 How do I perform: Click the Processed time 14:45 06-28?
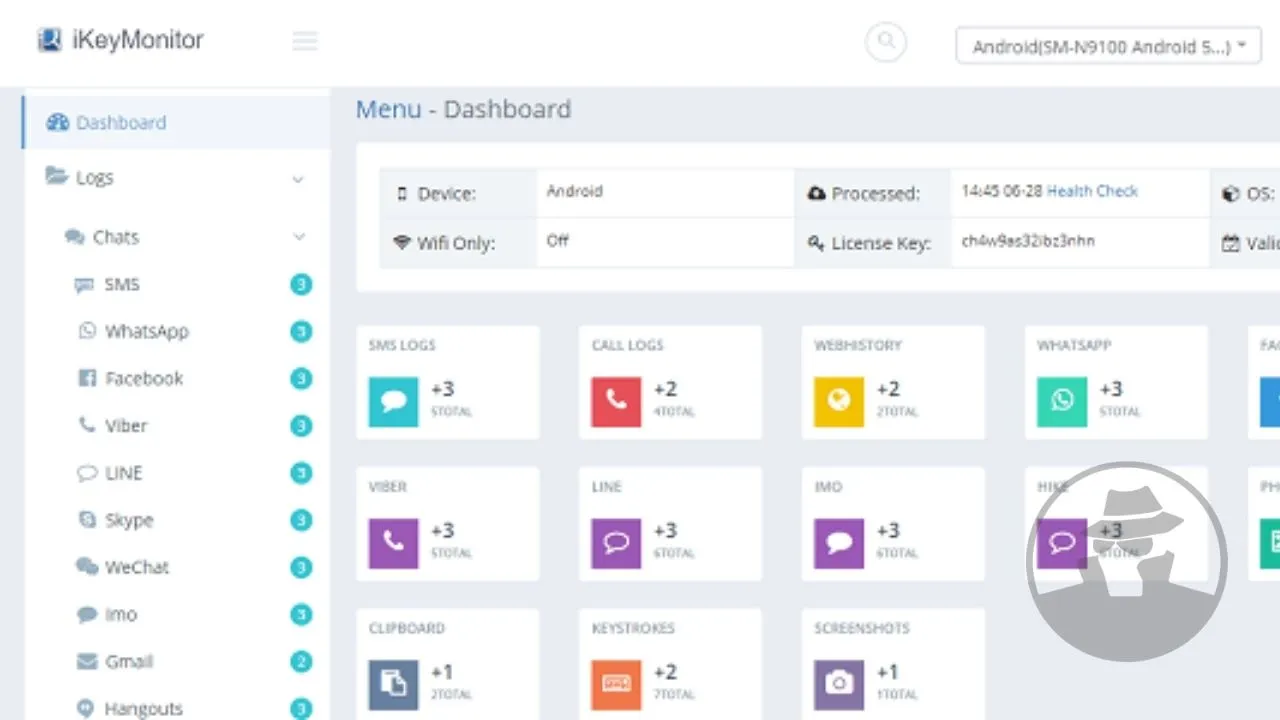[1002, 191]
